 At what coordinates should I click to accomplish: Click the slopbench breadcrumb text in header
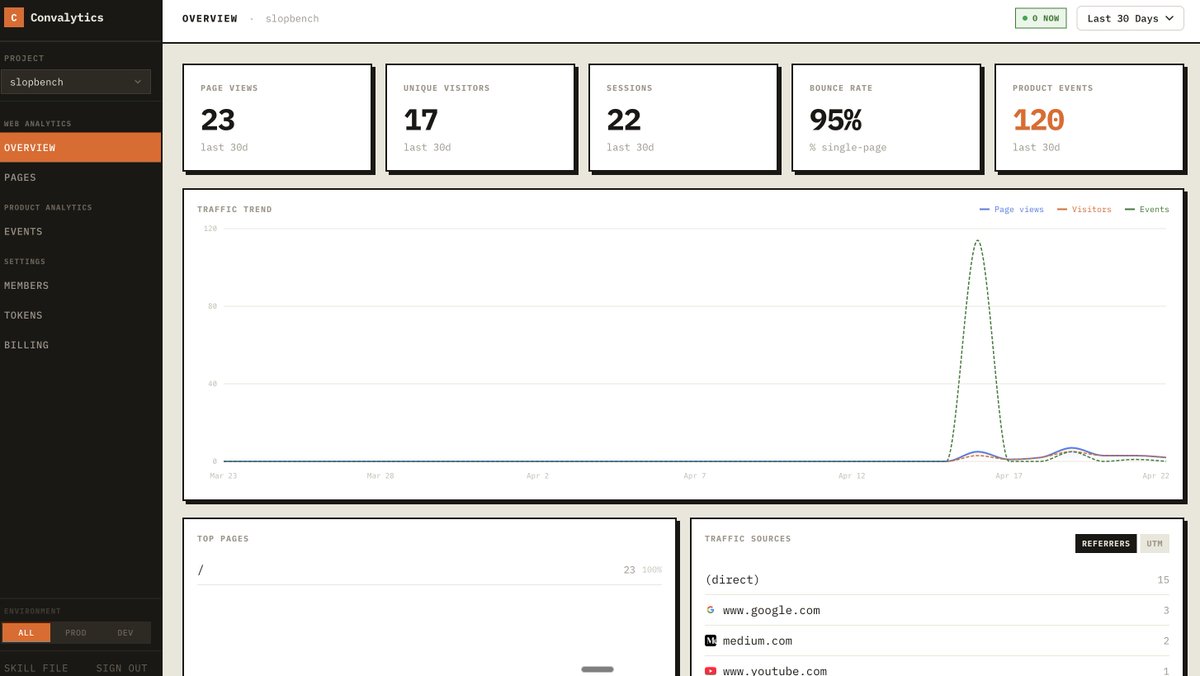pos(292,19)
